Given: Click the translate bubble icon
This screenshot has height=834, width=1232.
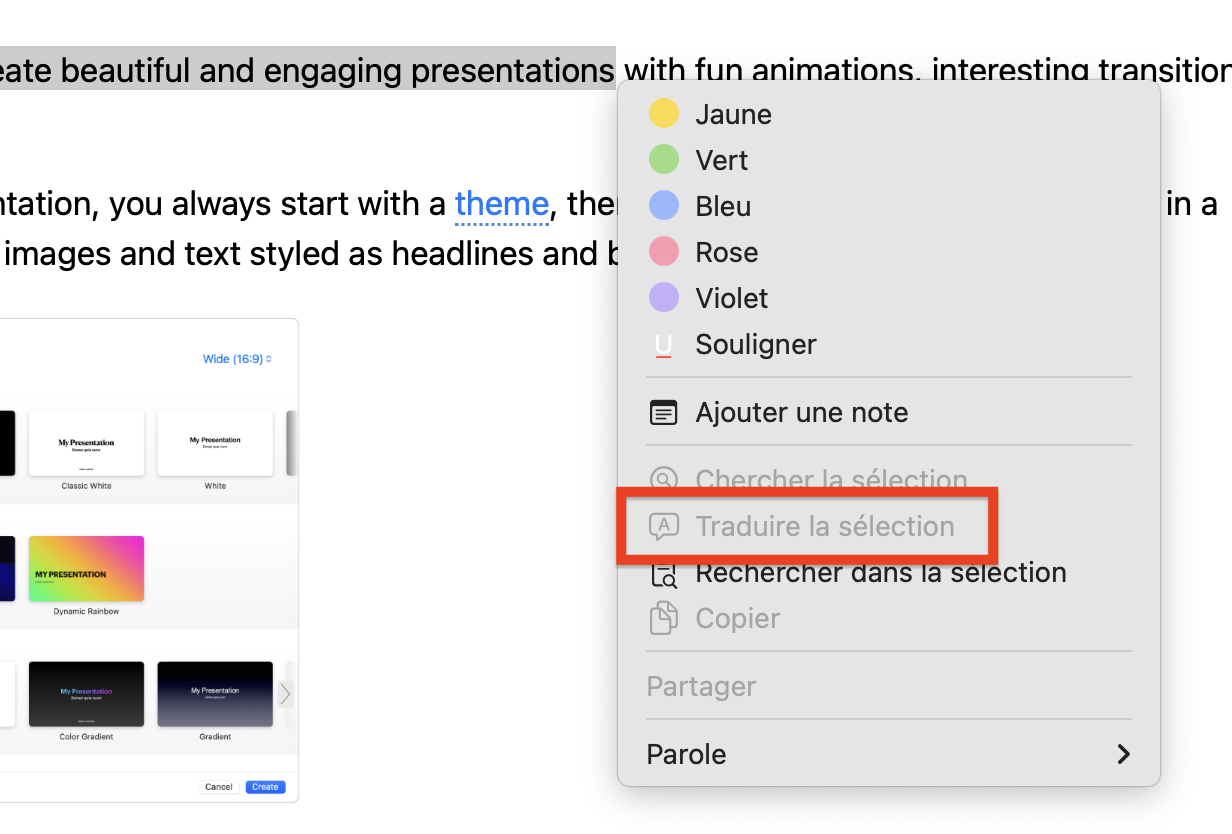Looking at the screenshot, I should (664, 526).
